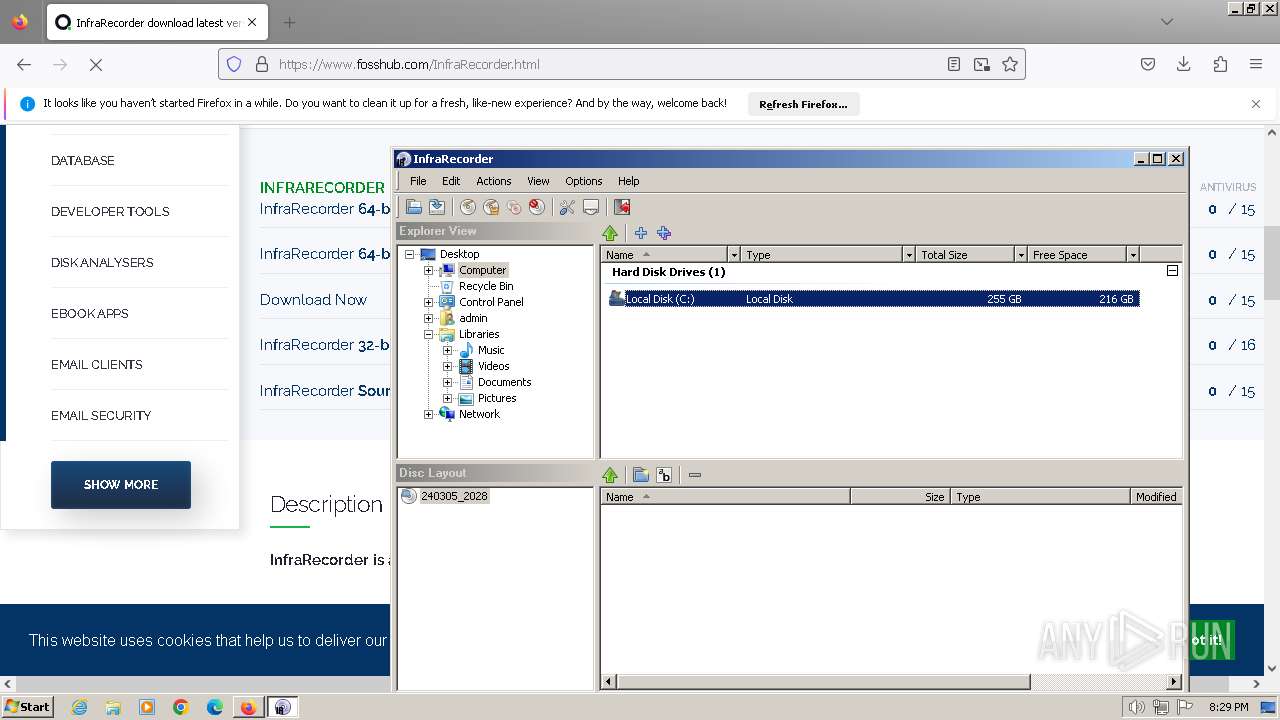The image size is (1280, 720).
Task: Expand the Music library node
Action: coord(448,350)
